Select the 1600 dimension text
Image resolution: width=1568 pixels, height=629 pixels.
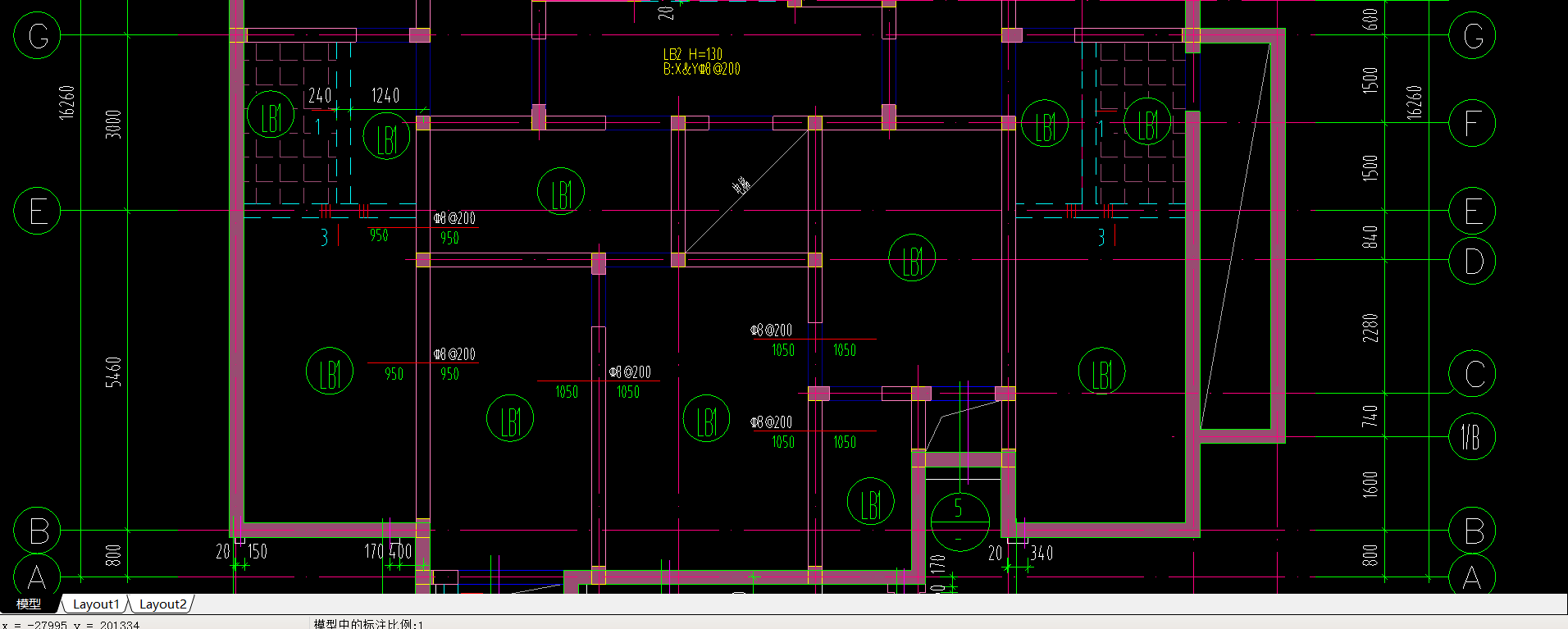point(1370,484)
